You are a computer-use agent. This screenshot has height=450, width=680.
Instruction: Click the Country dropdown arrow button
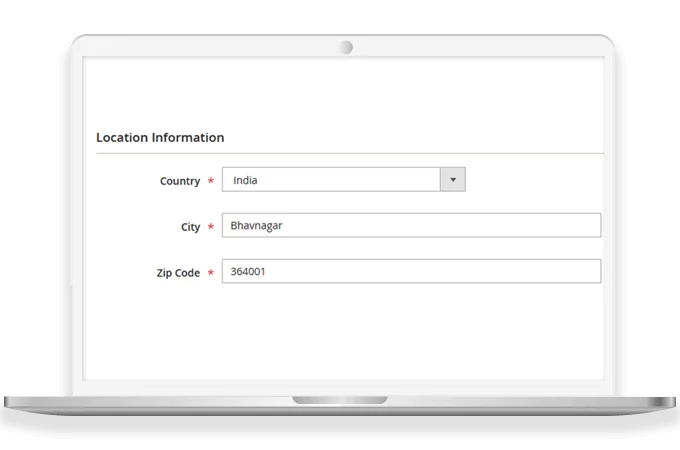click(x=453, y=179)
